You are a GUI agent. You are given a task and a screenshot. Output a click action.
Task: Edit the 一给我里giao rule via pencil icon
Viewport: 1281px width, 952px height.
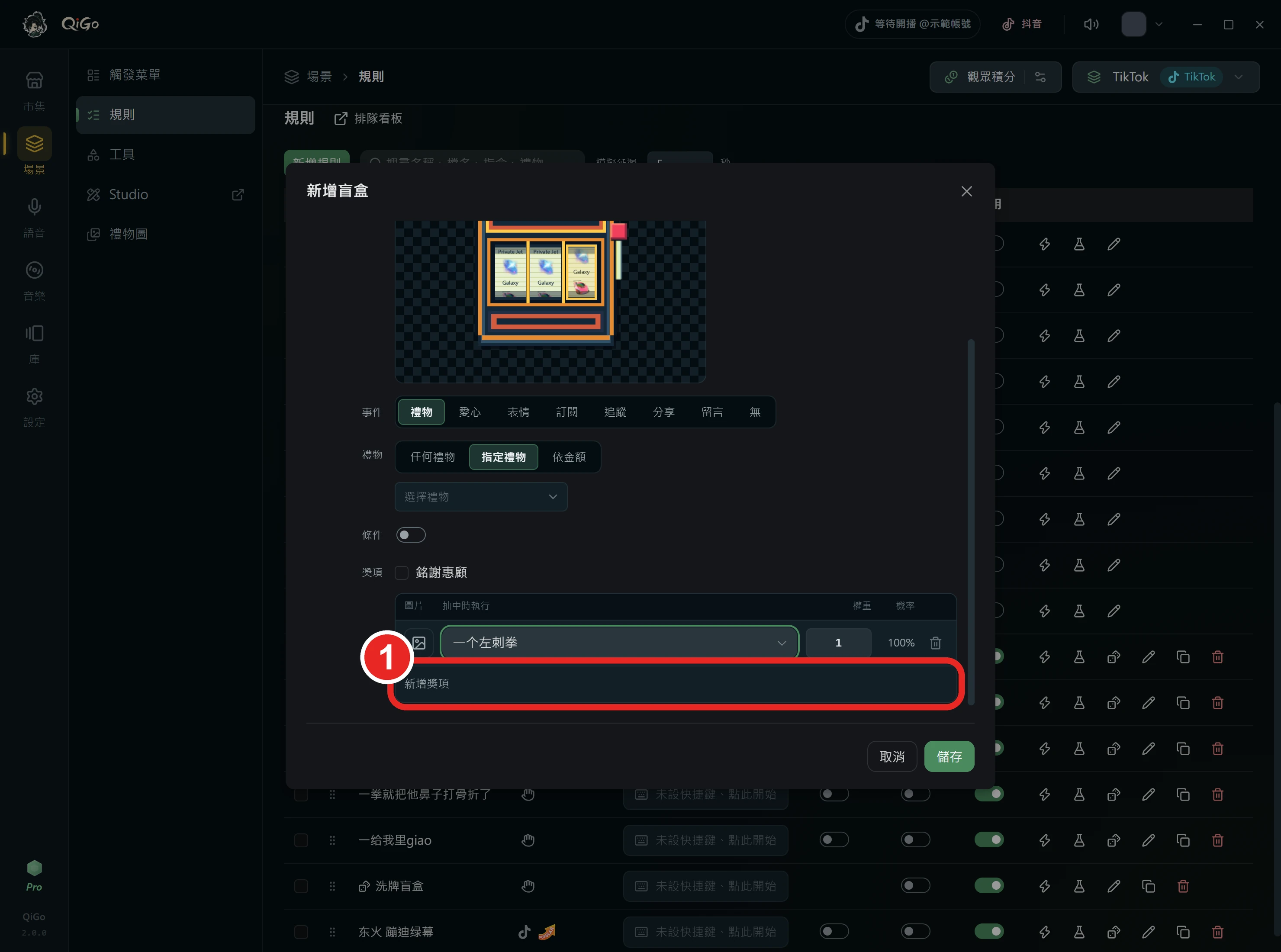[x=1148, y=840]
